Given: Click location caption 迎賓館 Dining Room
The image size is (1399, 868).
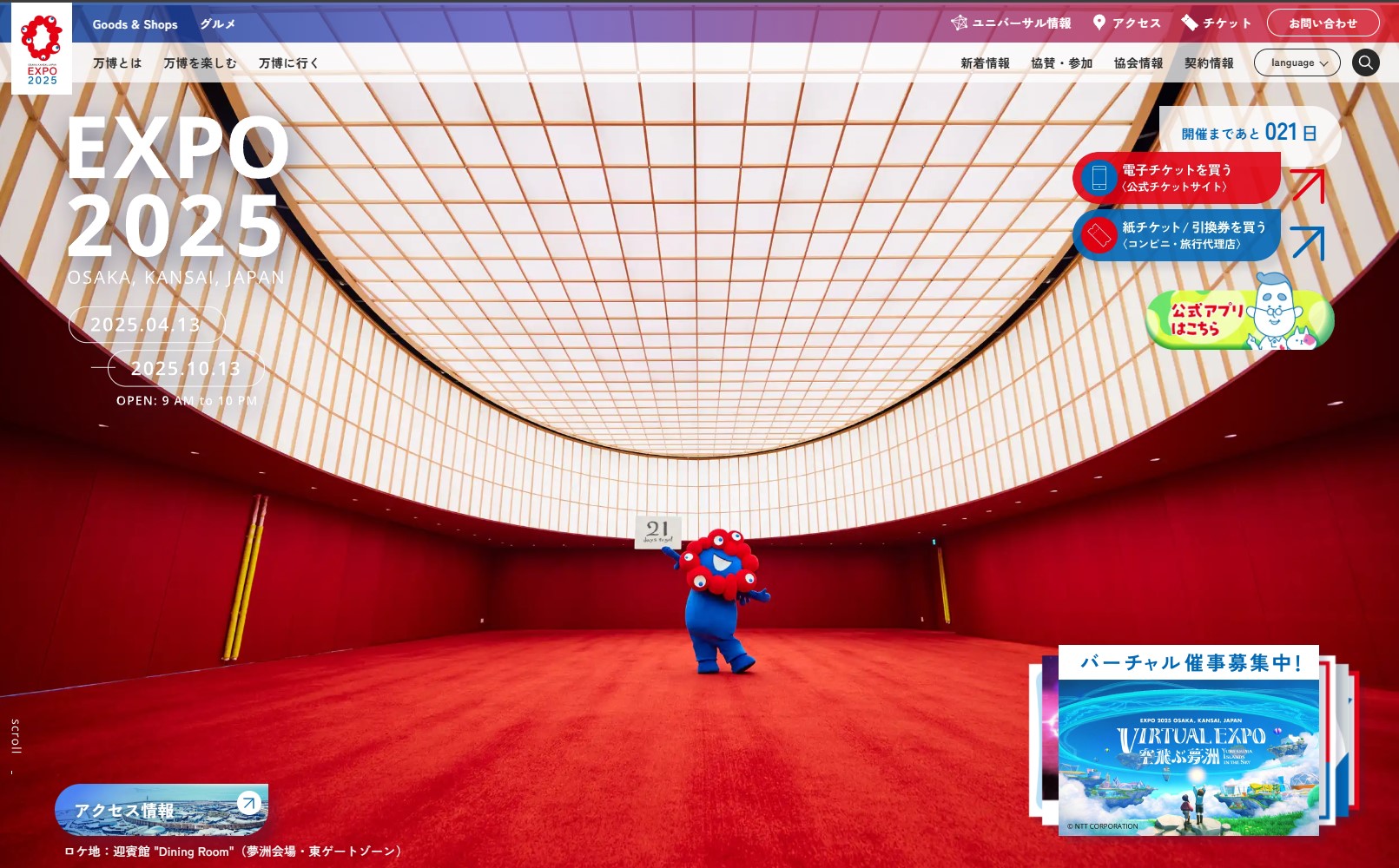Looking at the screenshot, I should tap(233, 852).
